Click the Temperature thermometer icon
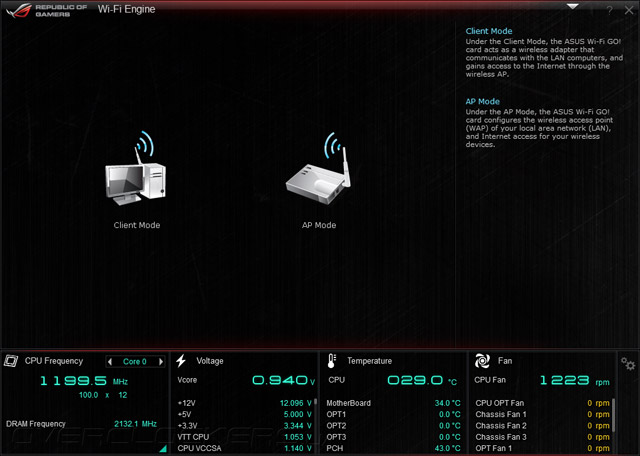The width and height of the screenshot is (640, 456). (331, 361)
